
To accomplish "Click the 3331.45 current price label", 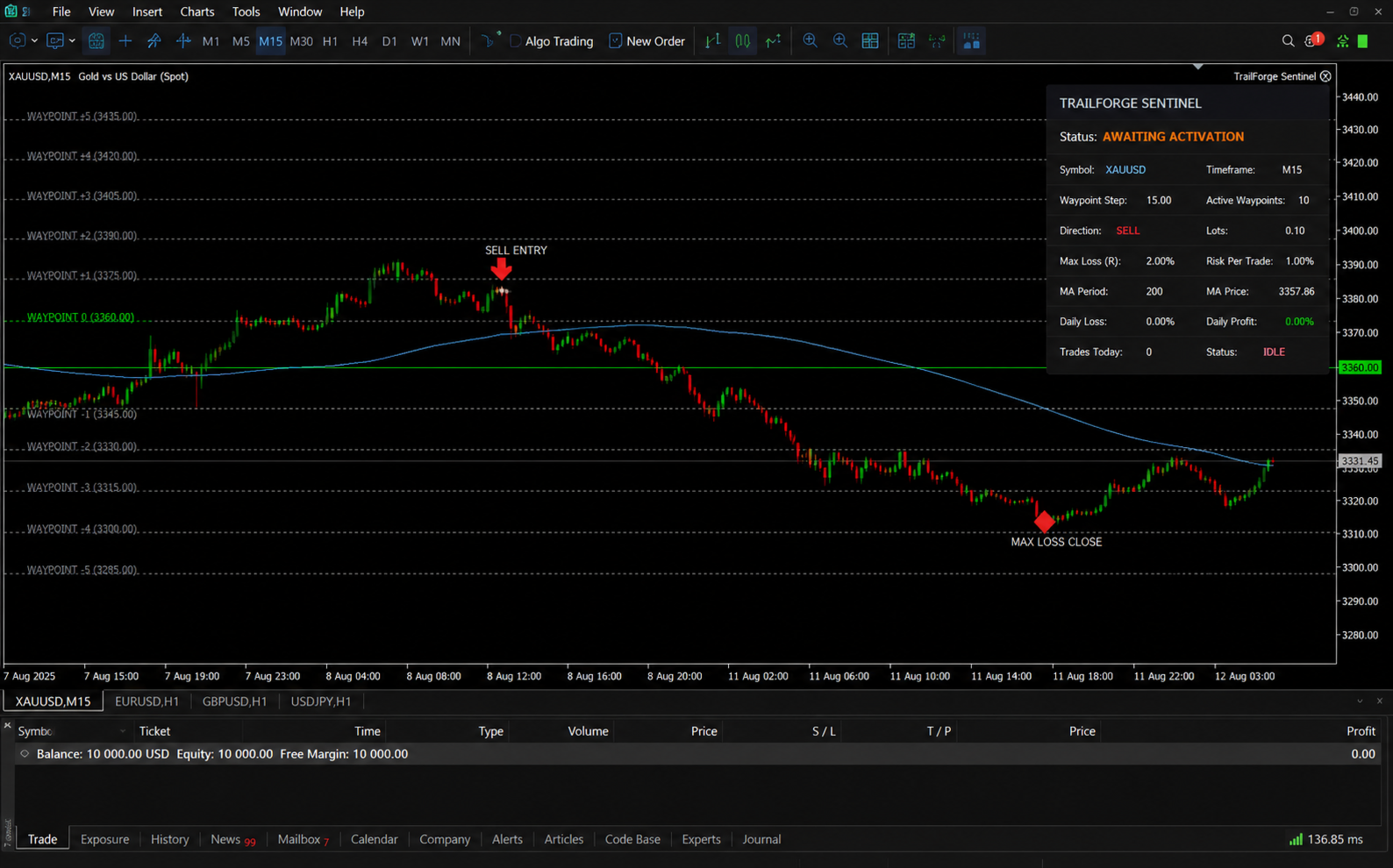I will pos(1360,460).
